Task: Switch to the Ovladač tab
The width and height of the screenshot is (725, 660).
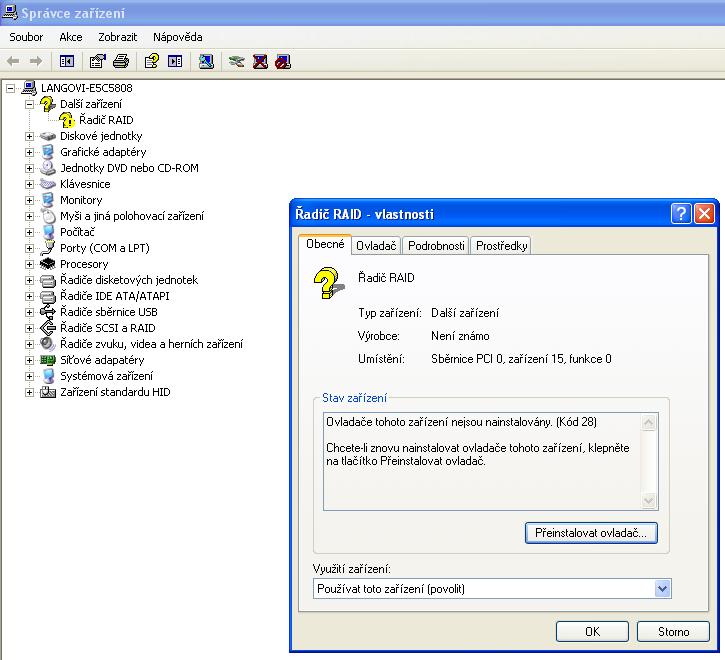Action: pyautogui.click(x=376, y=246)
